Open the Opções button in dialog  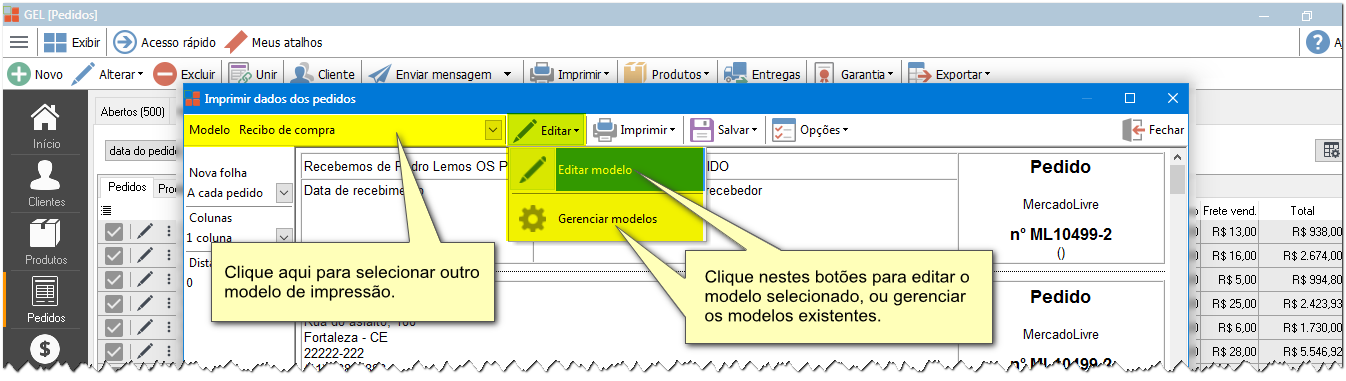[x=810, y=130]
